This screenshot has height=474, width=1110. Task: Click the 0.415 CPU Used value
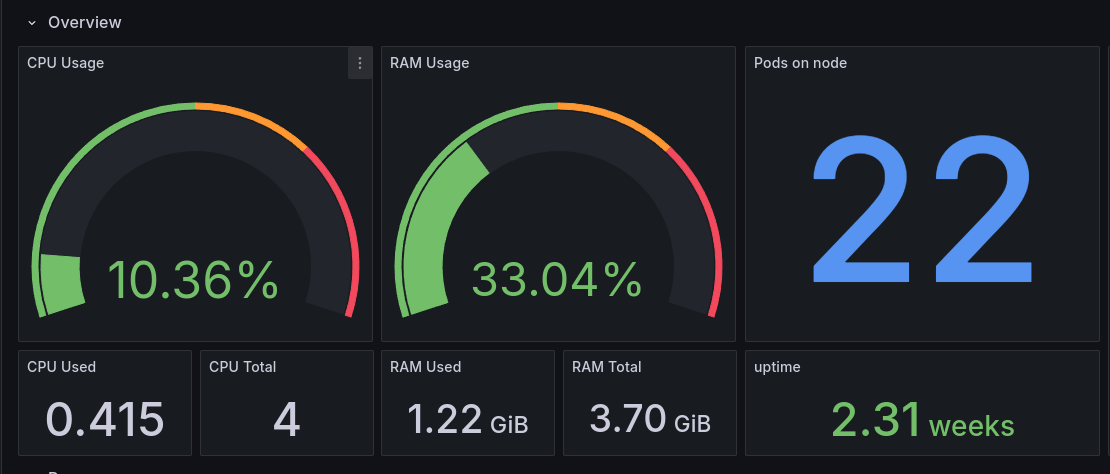[105, 420]
